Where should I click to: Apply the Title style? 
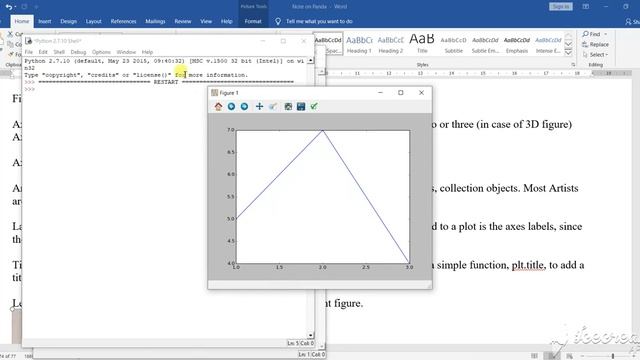tap(422, 44)
